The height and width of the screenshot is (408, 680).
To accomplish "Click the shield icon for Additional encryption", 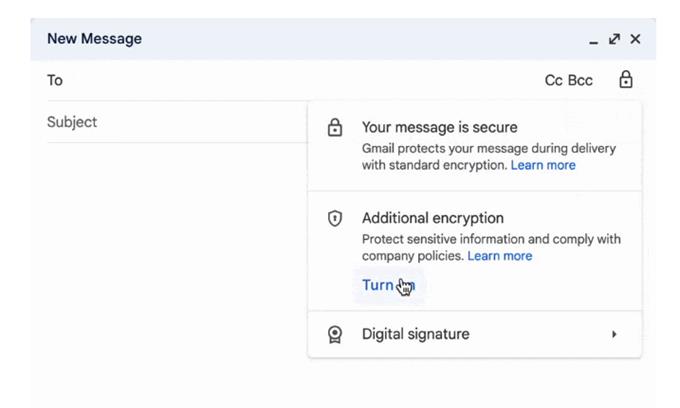I will coord(334,218).
